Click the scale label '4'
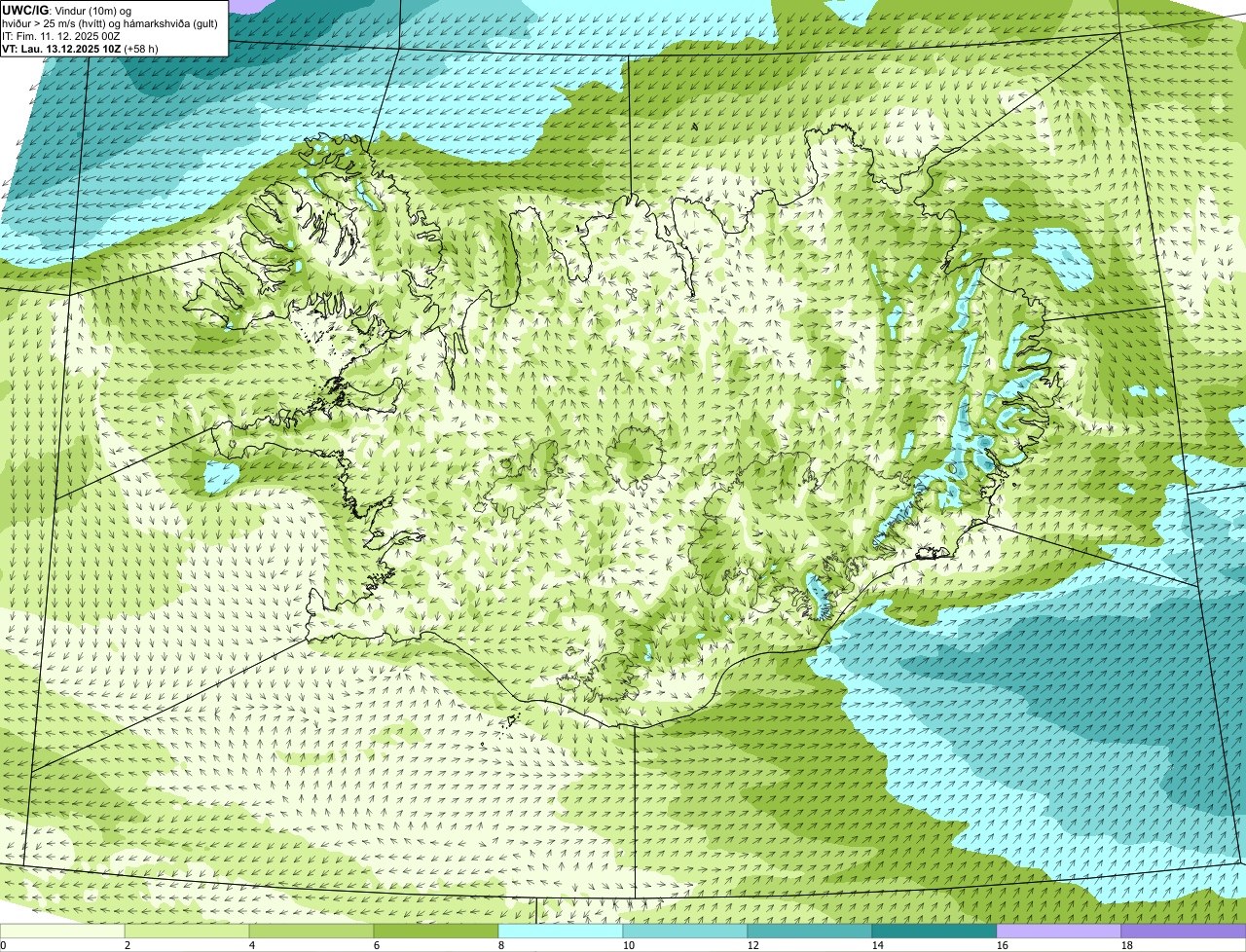The width and height of the screenshot is (1246, 952). 252,945
